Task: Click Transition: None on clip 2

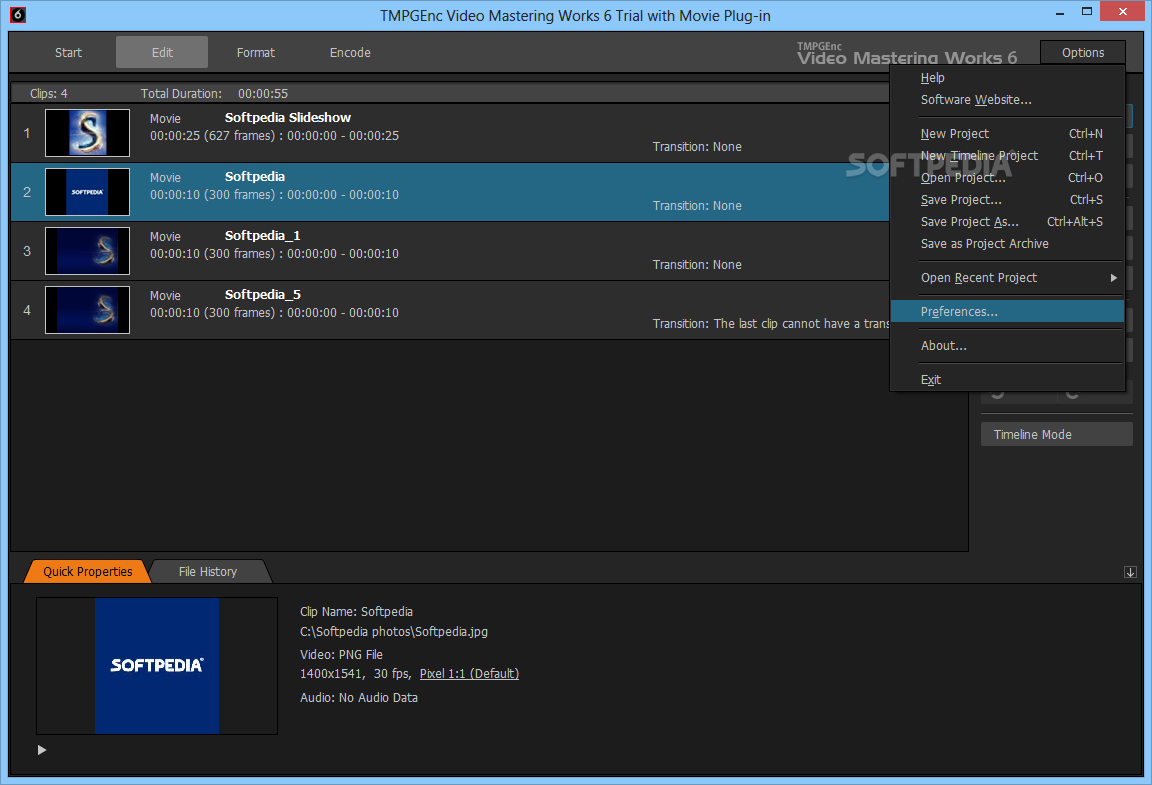Action: pyautogui.click(x=697, y=206)
